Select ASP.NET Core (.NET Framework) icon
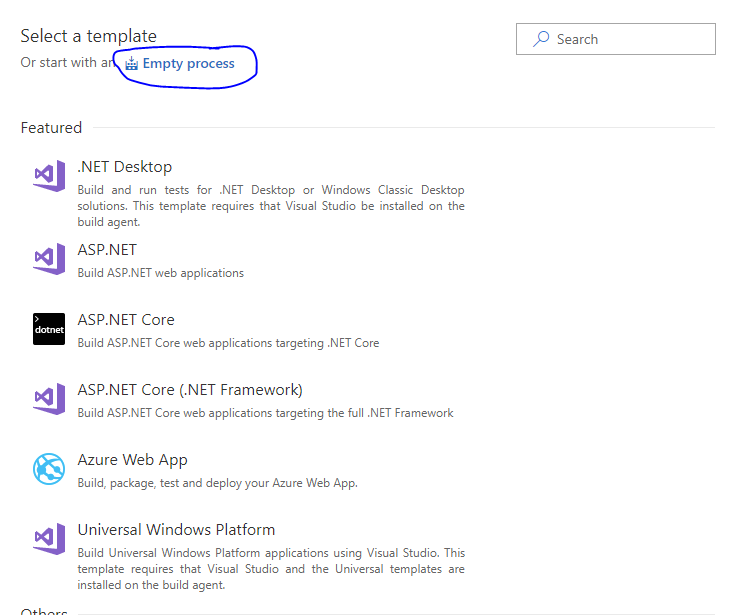The height and width of the screenshot is (615, 736). [x=49, y=399]
